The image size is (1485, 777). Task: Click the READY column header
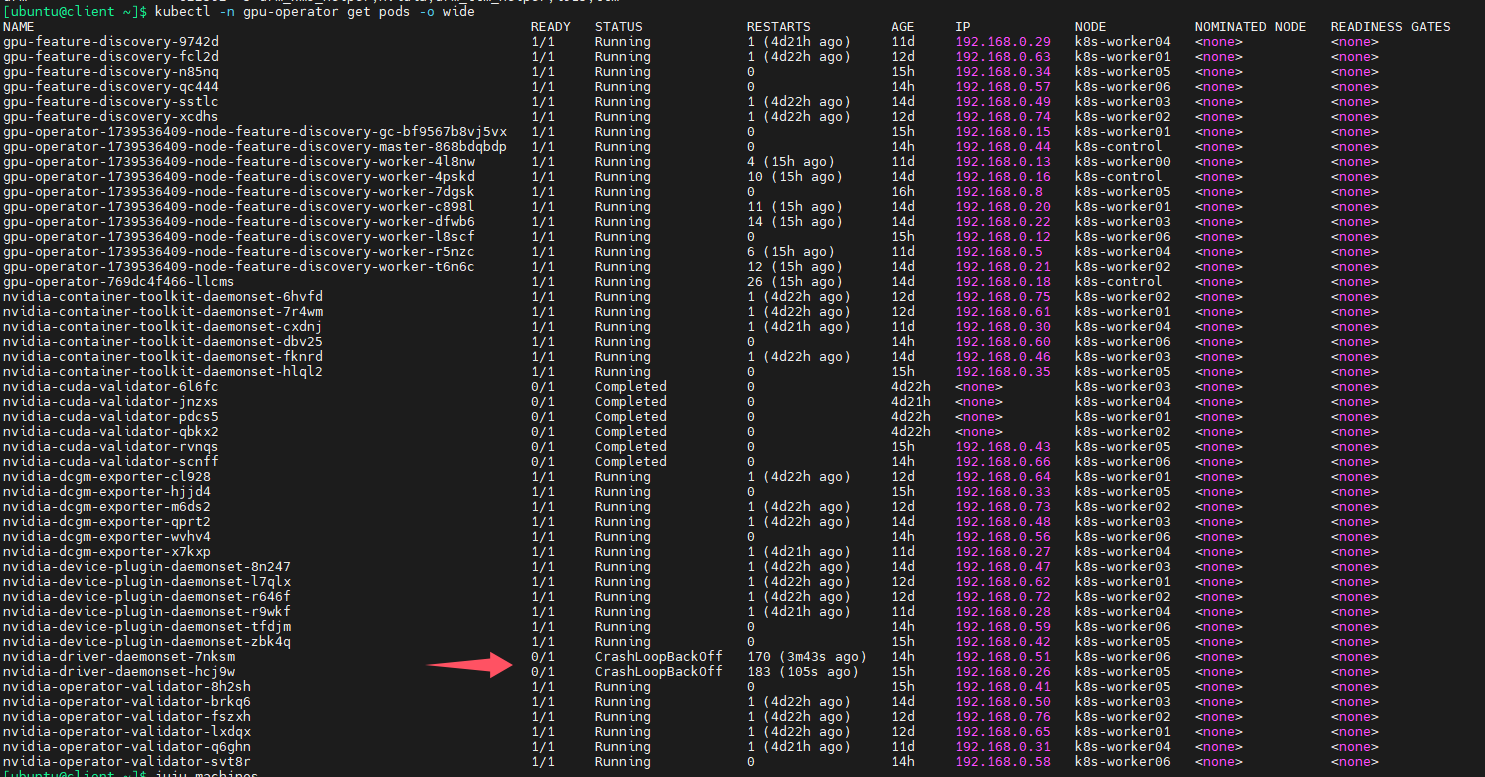click(x=551, y=26)
